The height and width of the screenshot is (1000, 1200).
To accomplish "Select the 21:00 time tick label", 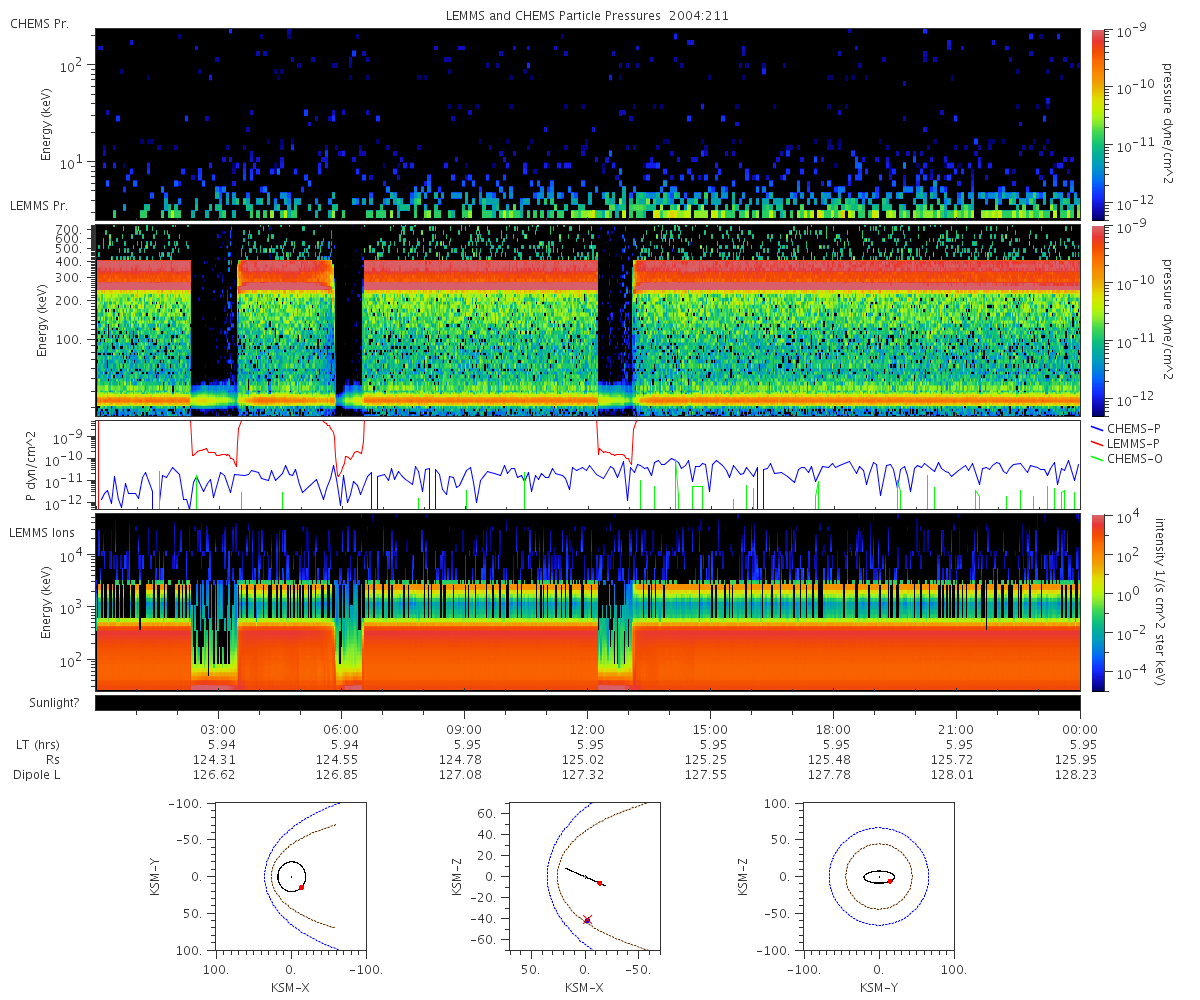I will point(956,729).
